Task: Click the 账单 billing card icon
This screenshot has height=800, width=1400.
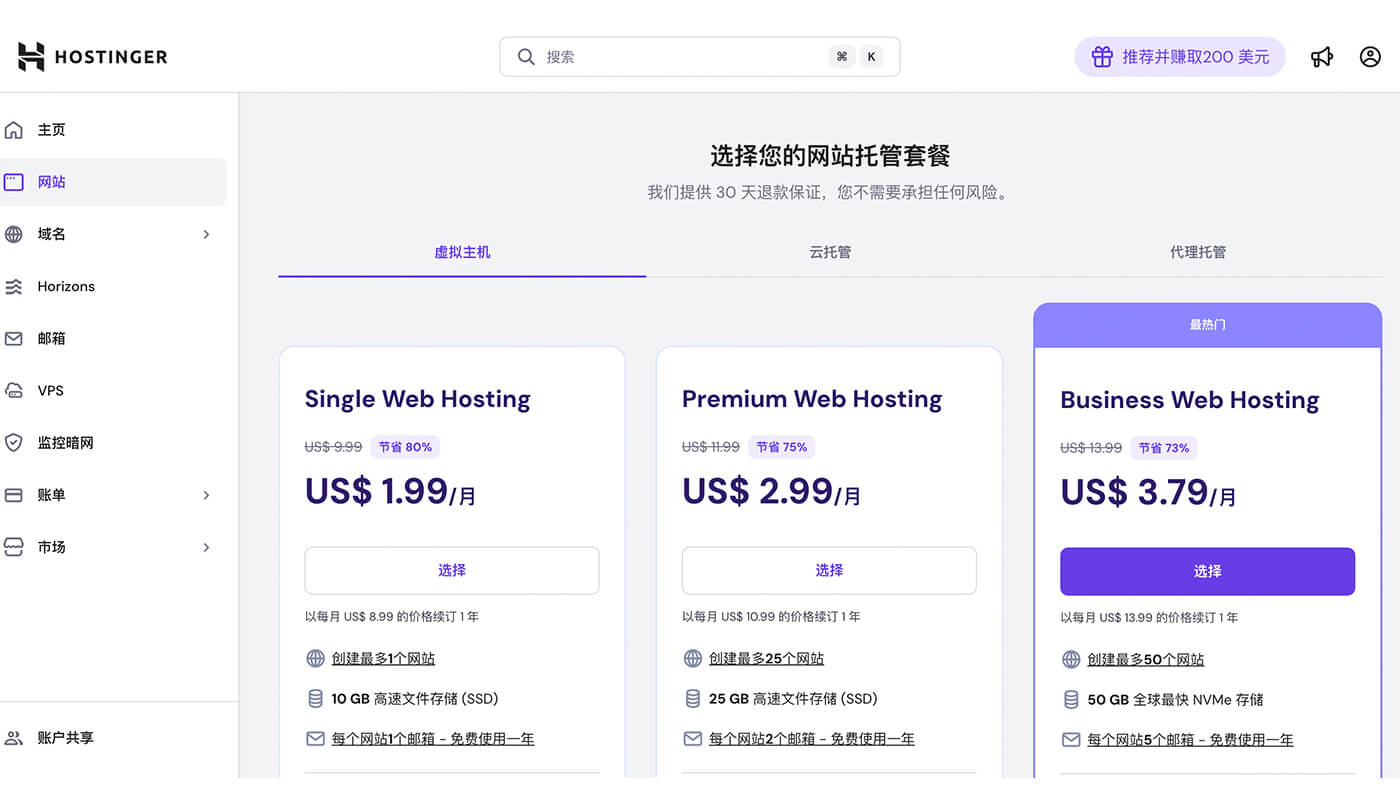Action: tap(14, 495)
